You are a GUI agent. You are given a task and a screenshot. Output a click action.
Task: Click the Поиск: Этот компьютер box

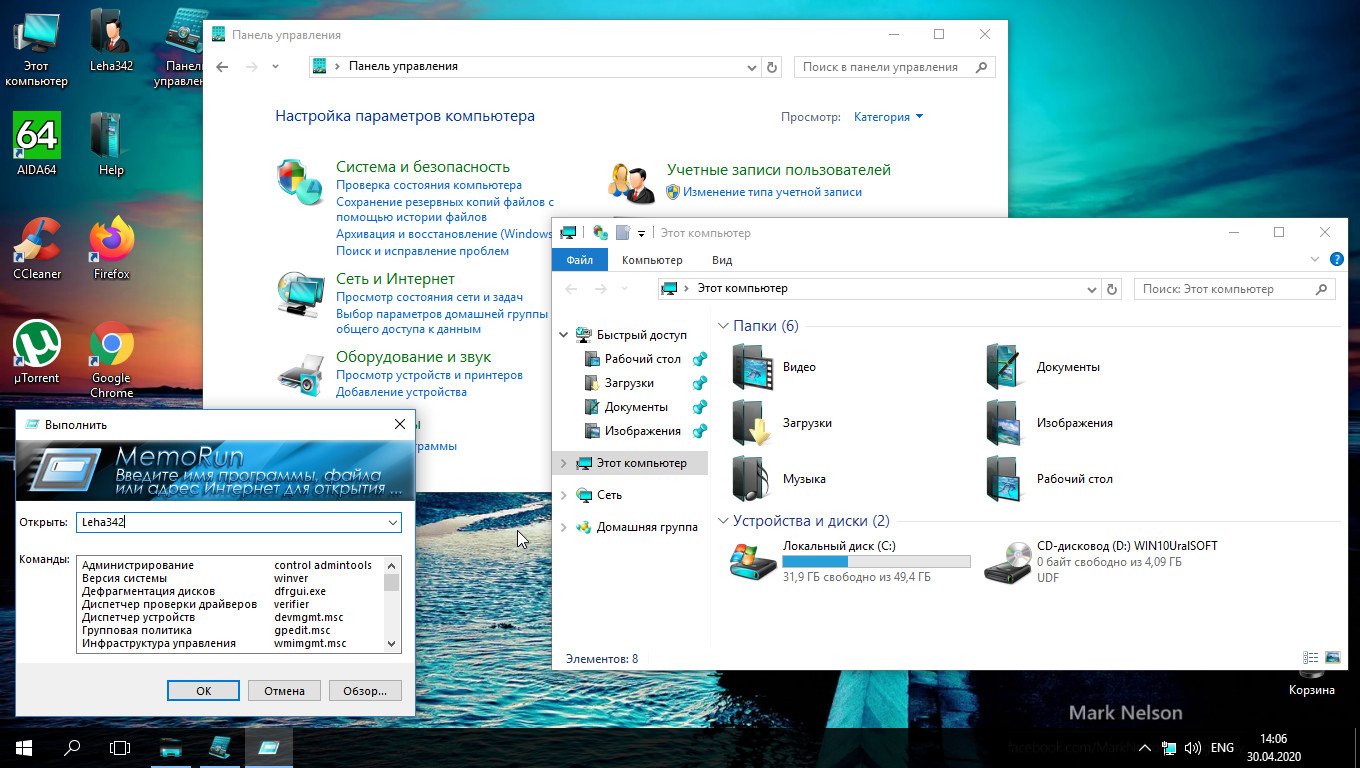[1235, 289]
